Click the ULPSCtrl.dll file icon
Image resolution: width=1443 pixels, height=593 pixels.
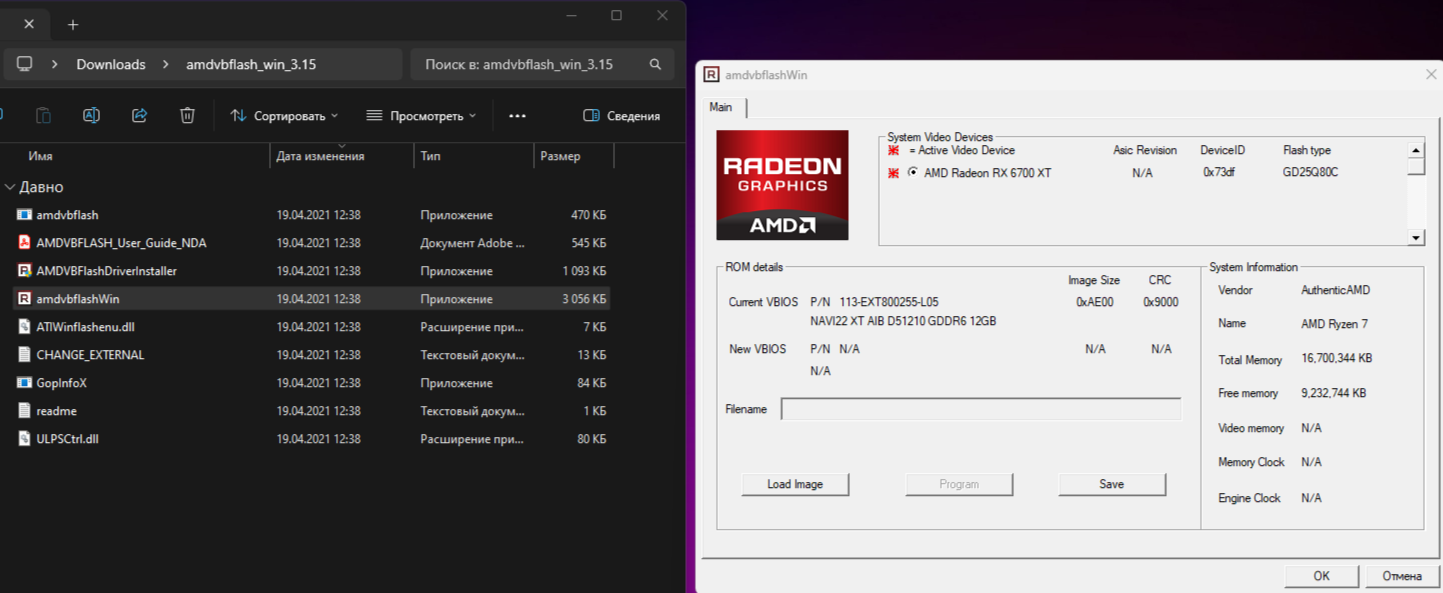point(25,439)
